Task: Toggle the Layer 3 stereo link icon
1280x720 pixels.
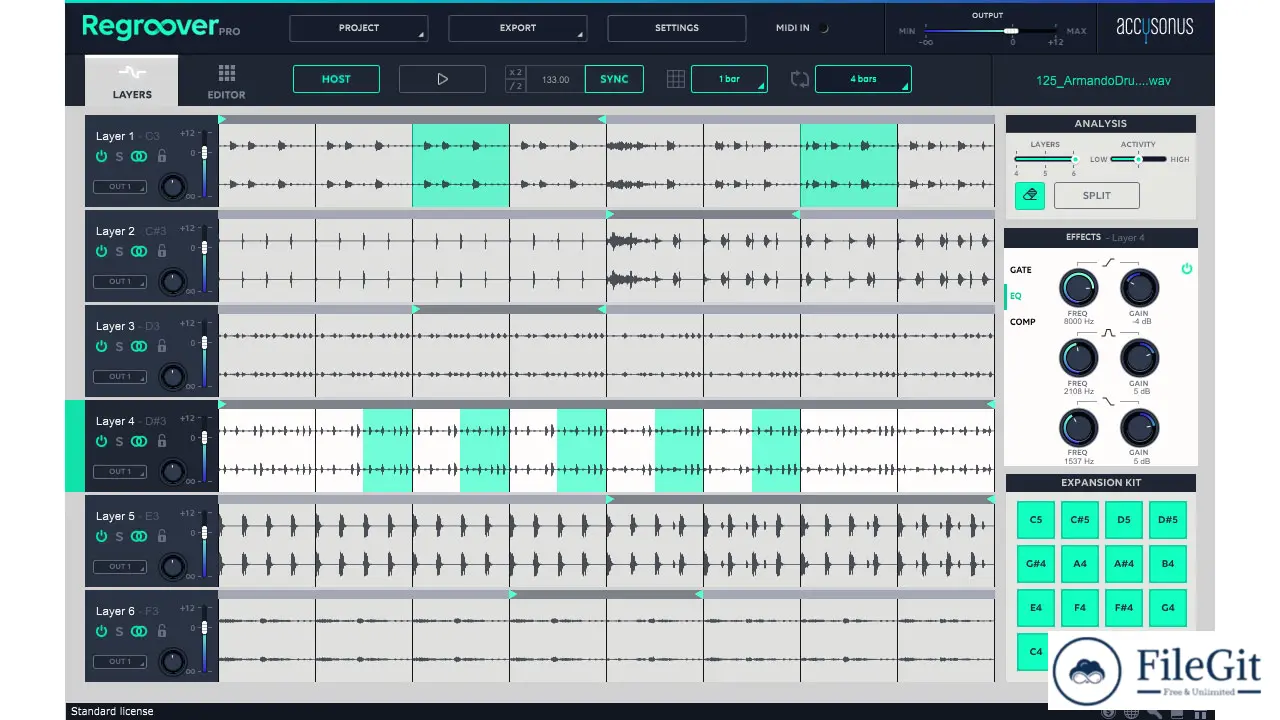Action: click(139, 346)
